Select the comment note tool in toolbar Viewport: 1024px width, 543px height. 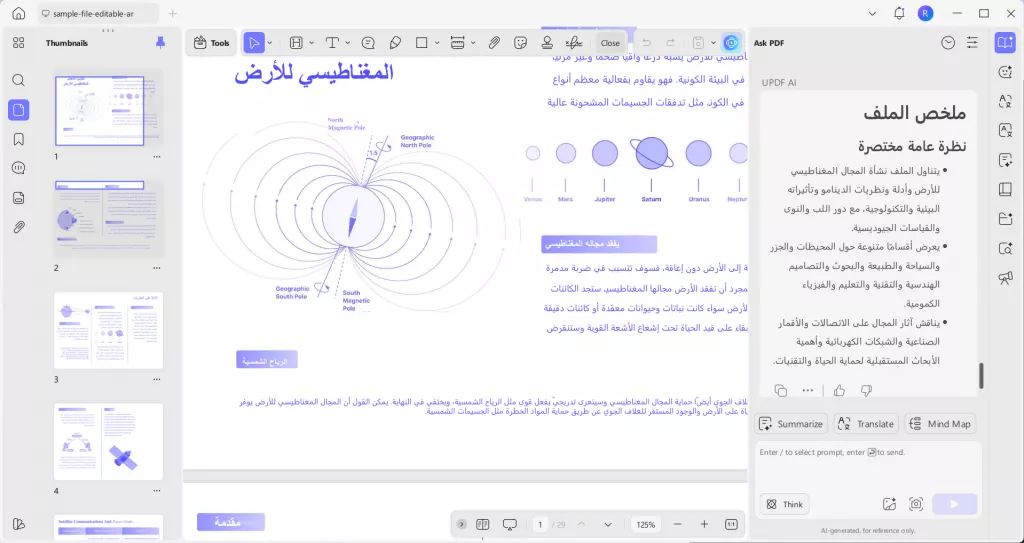tap(368, 43)
